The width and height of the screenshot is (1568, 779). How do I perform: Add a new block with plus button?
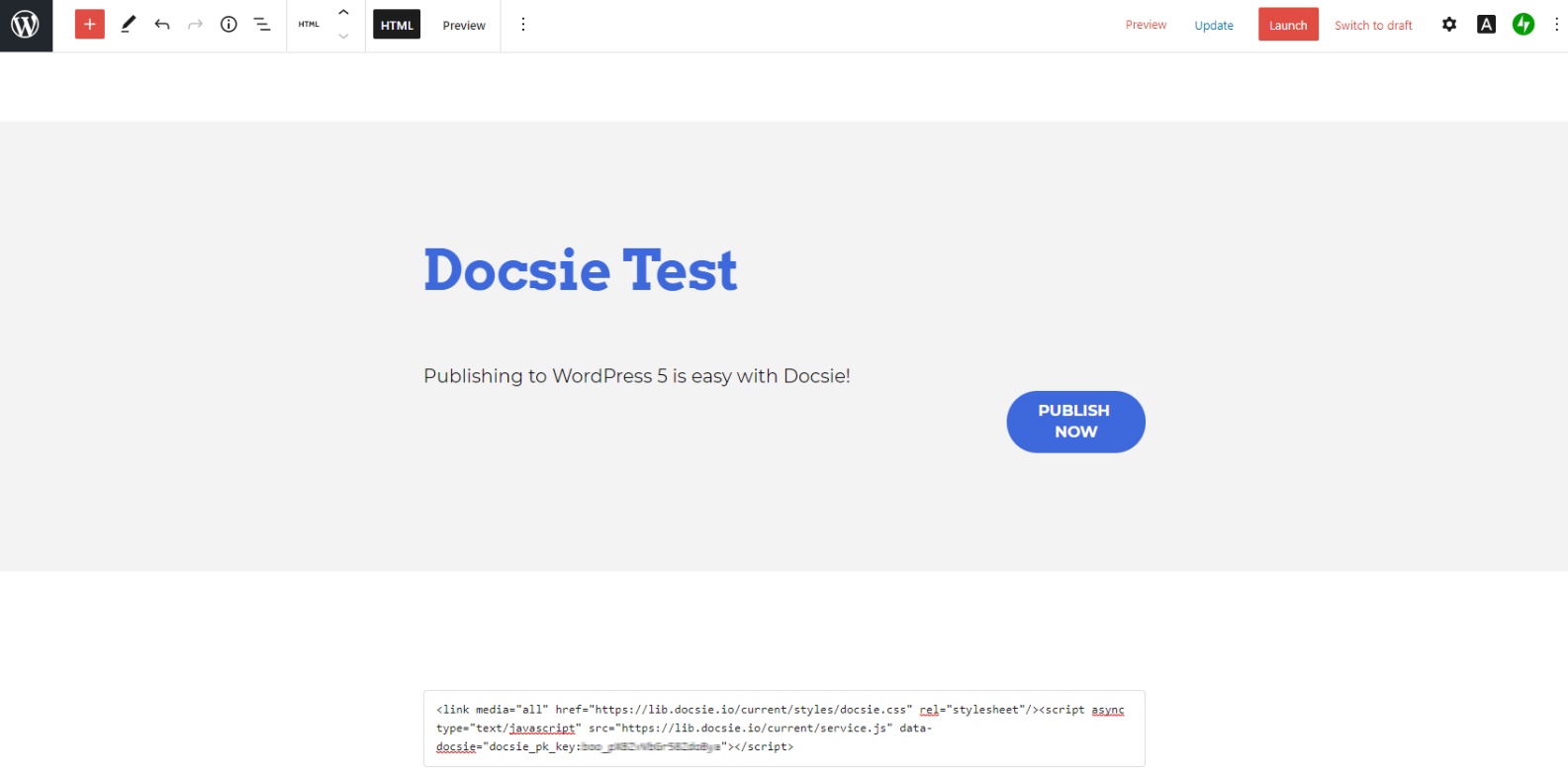(x=90, y=25)
